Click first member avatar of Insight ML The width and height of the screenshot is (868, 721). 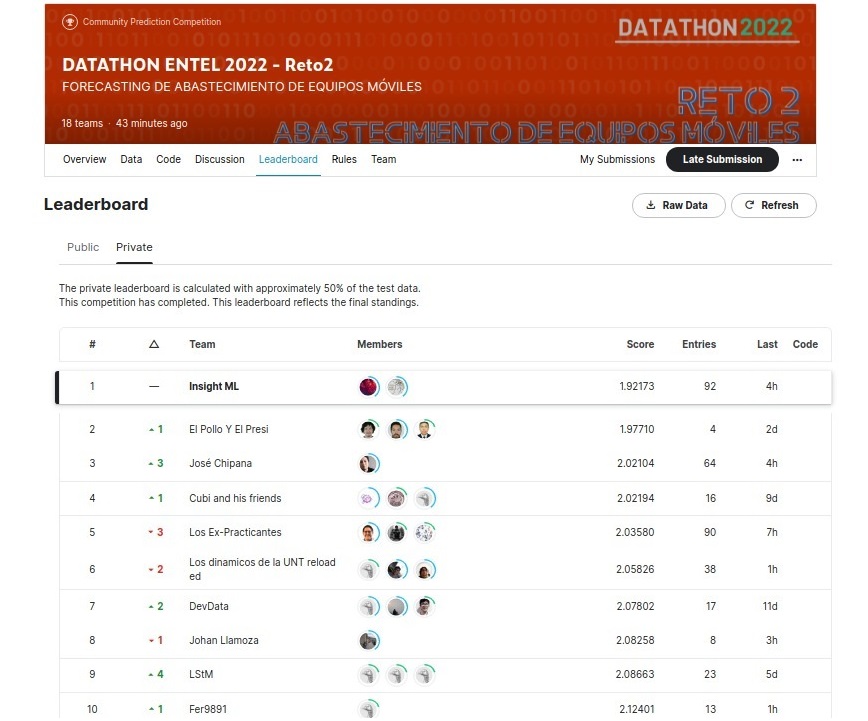tap(369, 387)
